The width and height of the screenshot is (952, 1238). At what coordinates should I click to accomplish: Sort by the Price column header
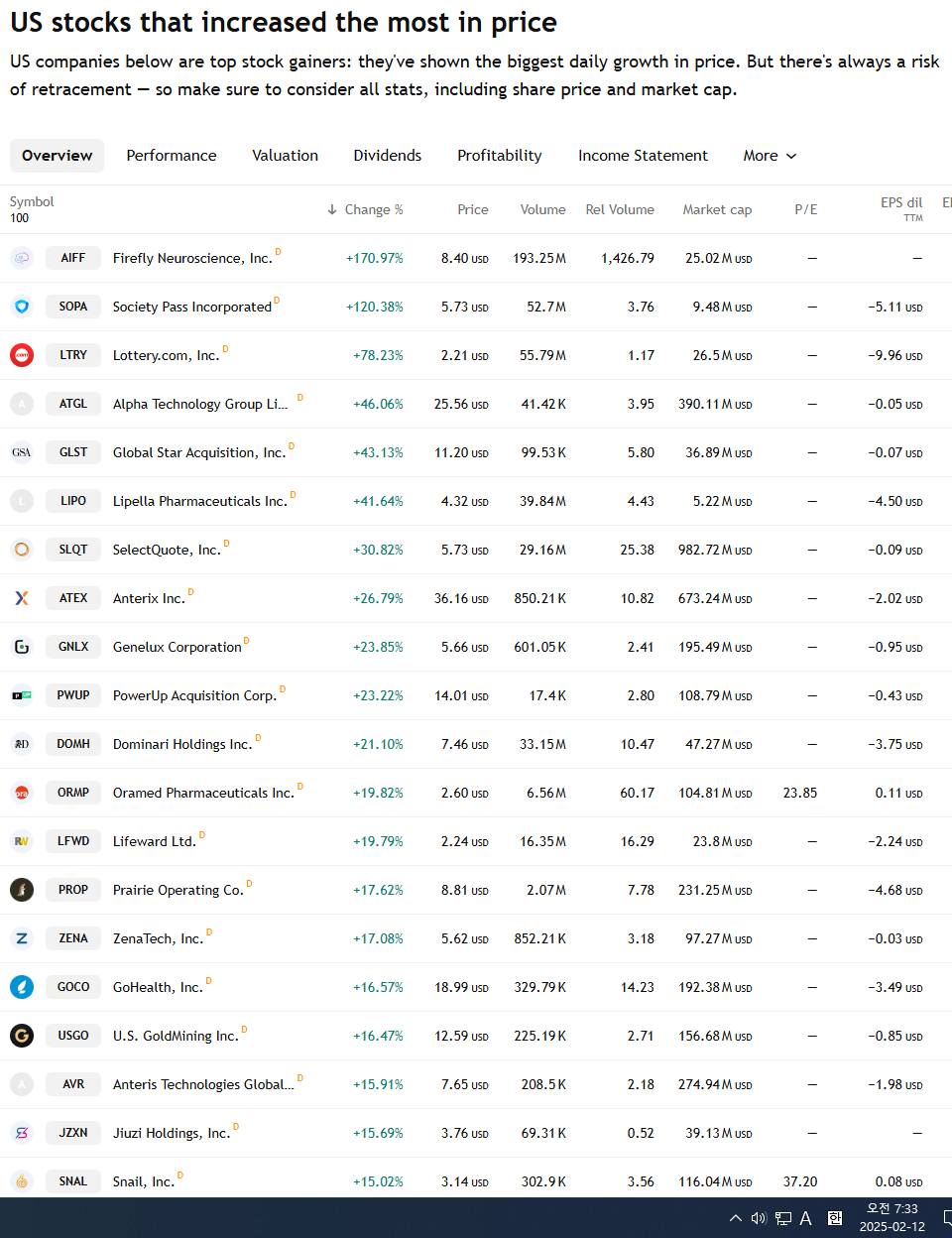[473, 209]
